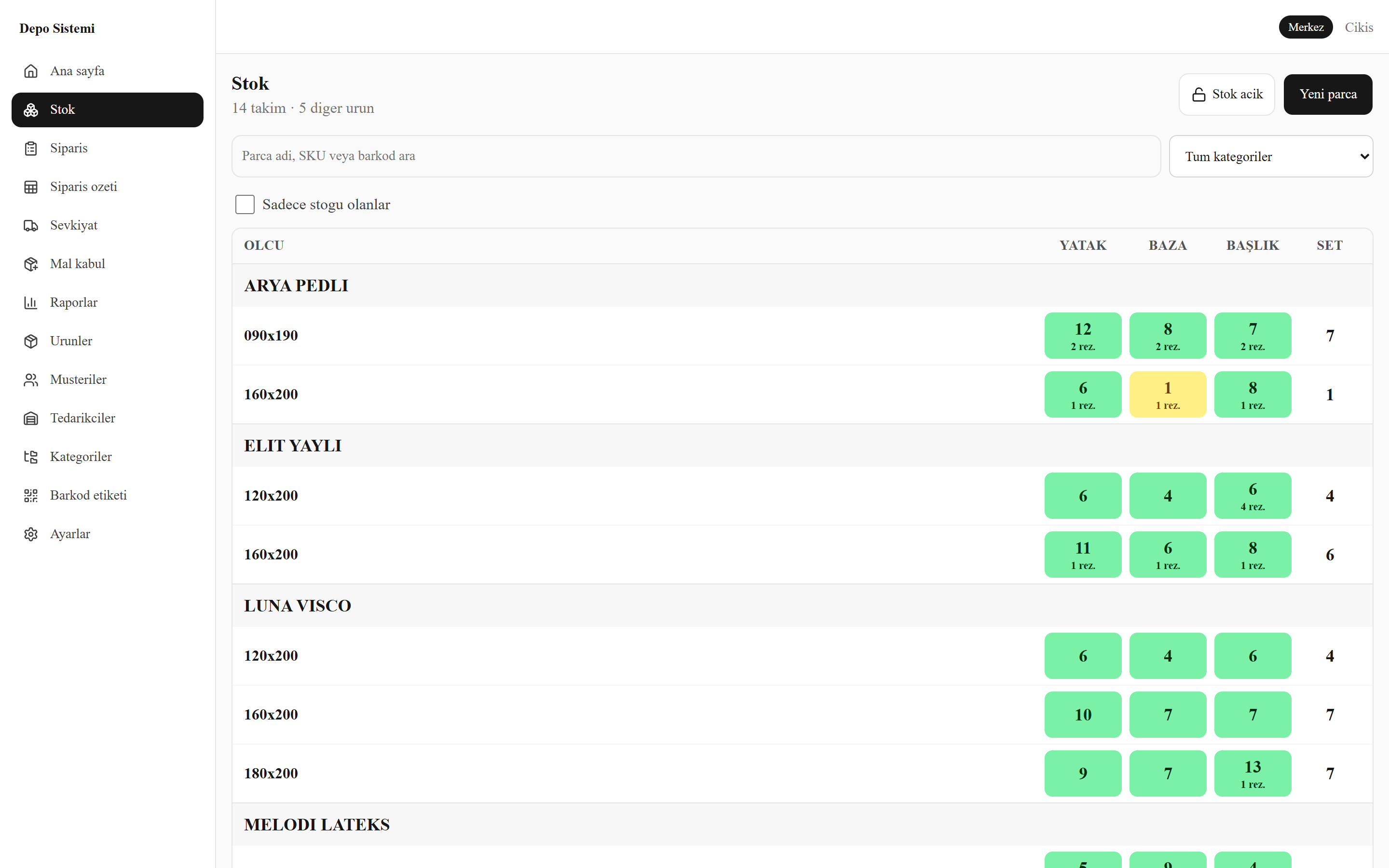
Task: Click the Raporlar bar chart icon
Action: (x=31, y=302)
